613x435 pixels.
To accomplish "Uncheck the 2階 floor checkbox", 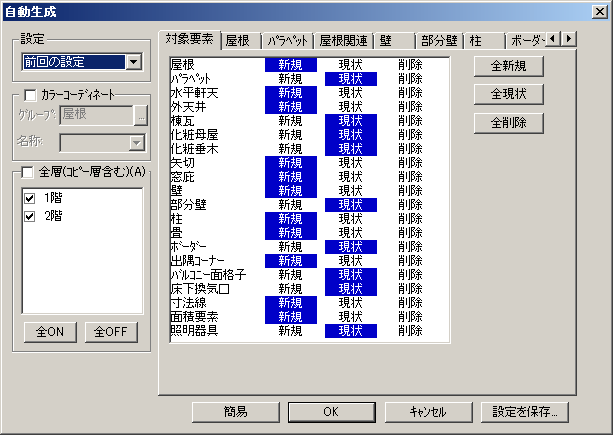I will 29,216.
